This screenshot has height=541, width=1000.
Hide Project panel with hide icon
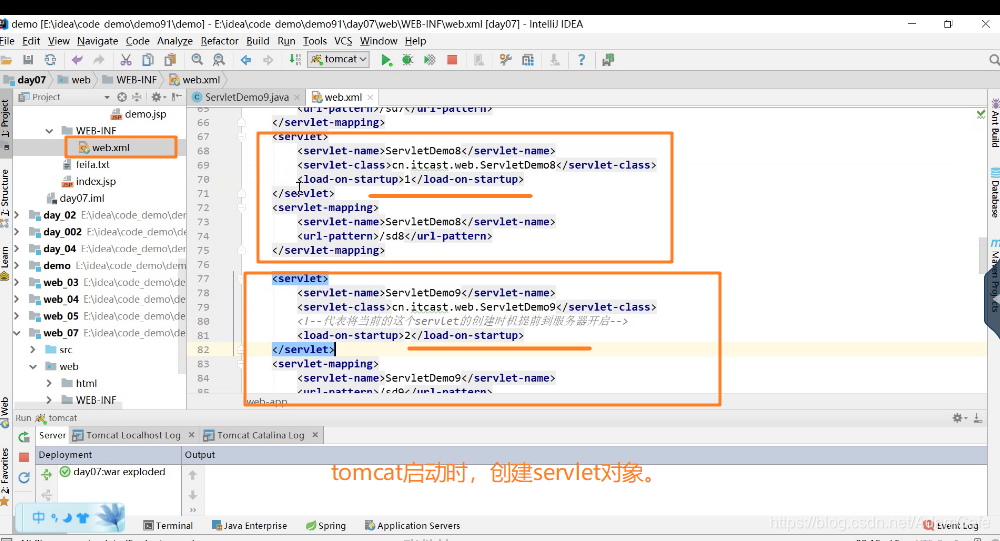177,97
